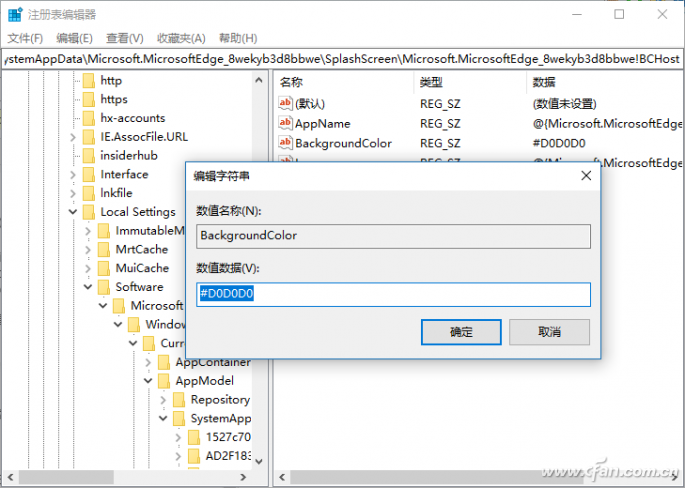Collapse the AppModel tree node
The image size is (685, 488).
[x=148, y=381]
